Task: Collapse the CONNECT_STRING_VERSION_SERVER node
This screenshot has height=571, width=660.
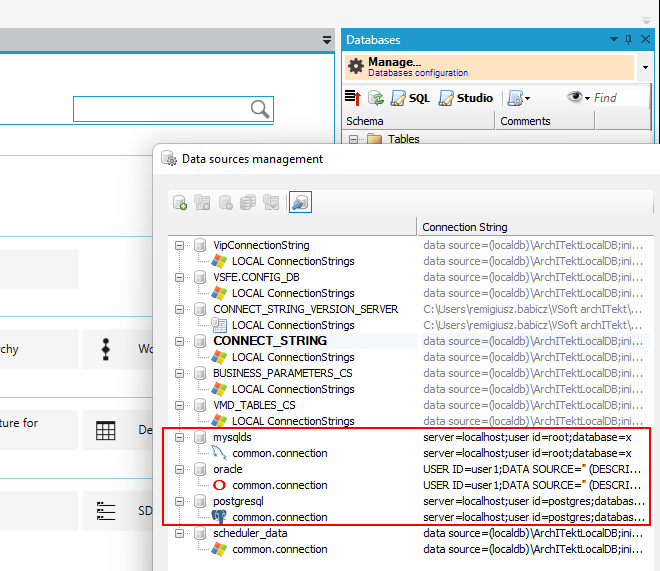Action: pos(180,309)
